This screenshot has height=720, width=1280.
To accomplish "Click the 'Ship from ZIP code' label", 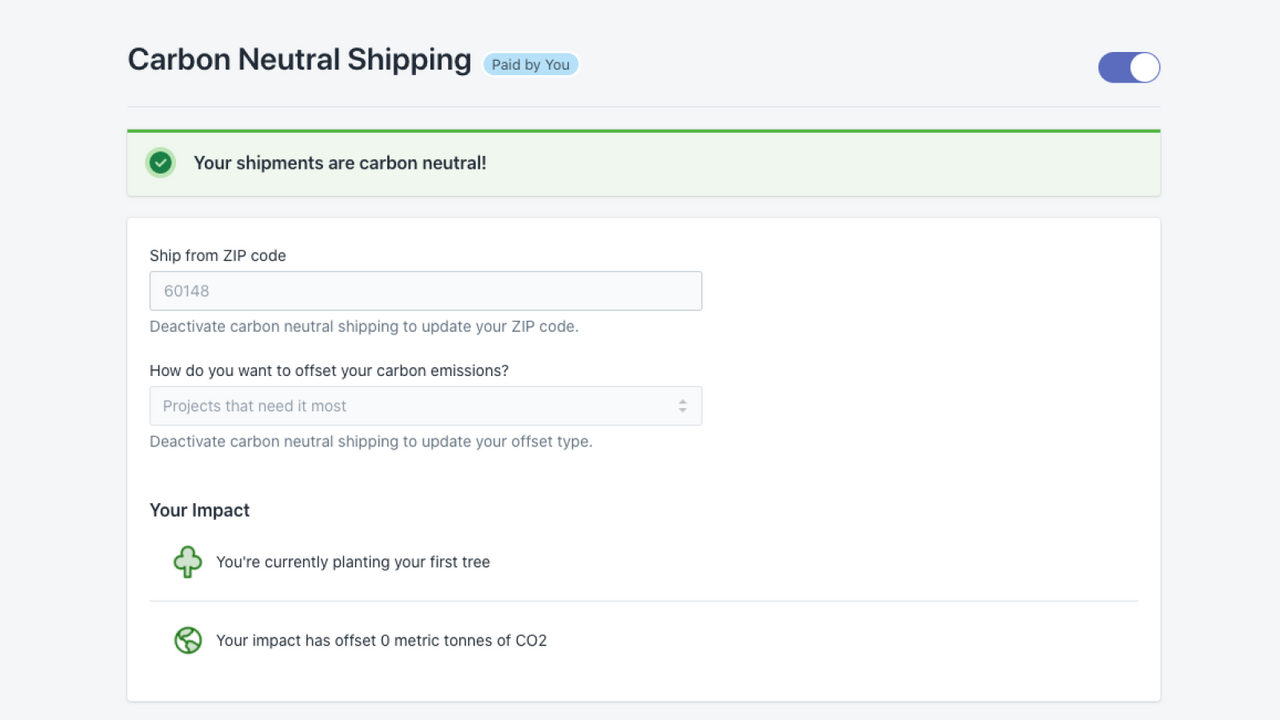I will click(x=218, y=256).
